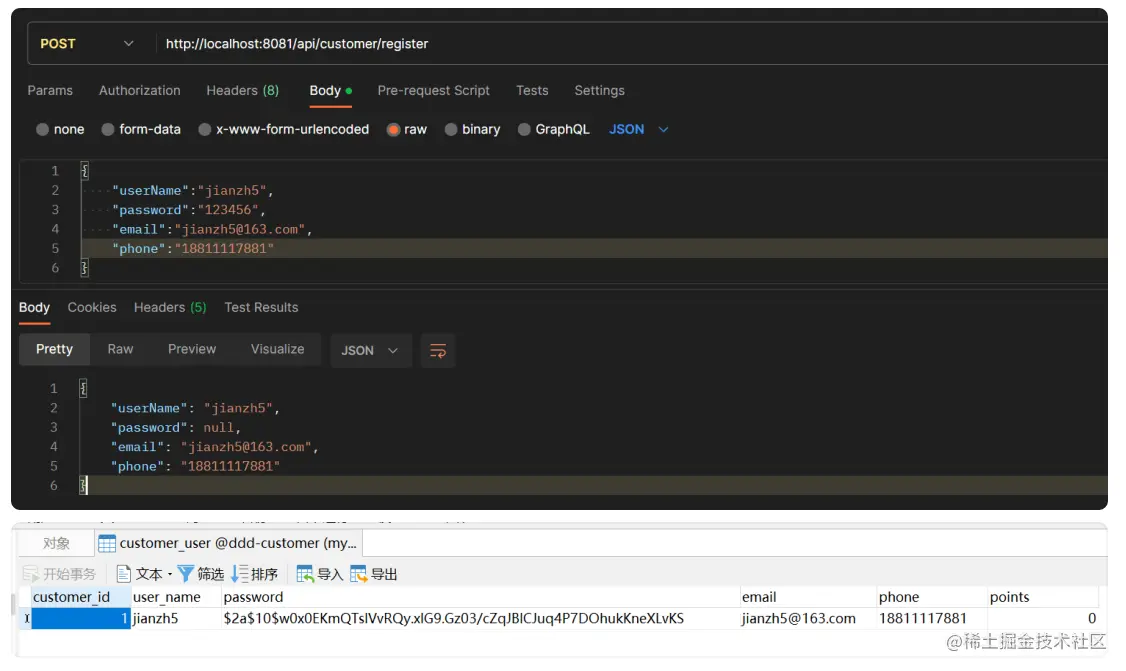The width and height of the screenshot is (1126, 671).
Task: Open the response Cookies tab
Action: [92, 307]
